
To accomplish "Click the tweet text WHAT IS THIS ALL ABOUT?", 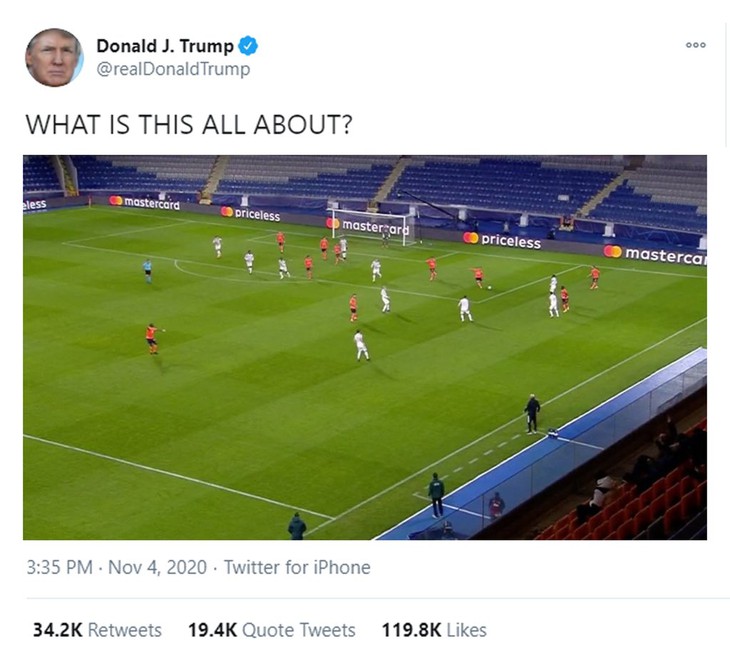I will (189, 125).
